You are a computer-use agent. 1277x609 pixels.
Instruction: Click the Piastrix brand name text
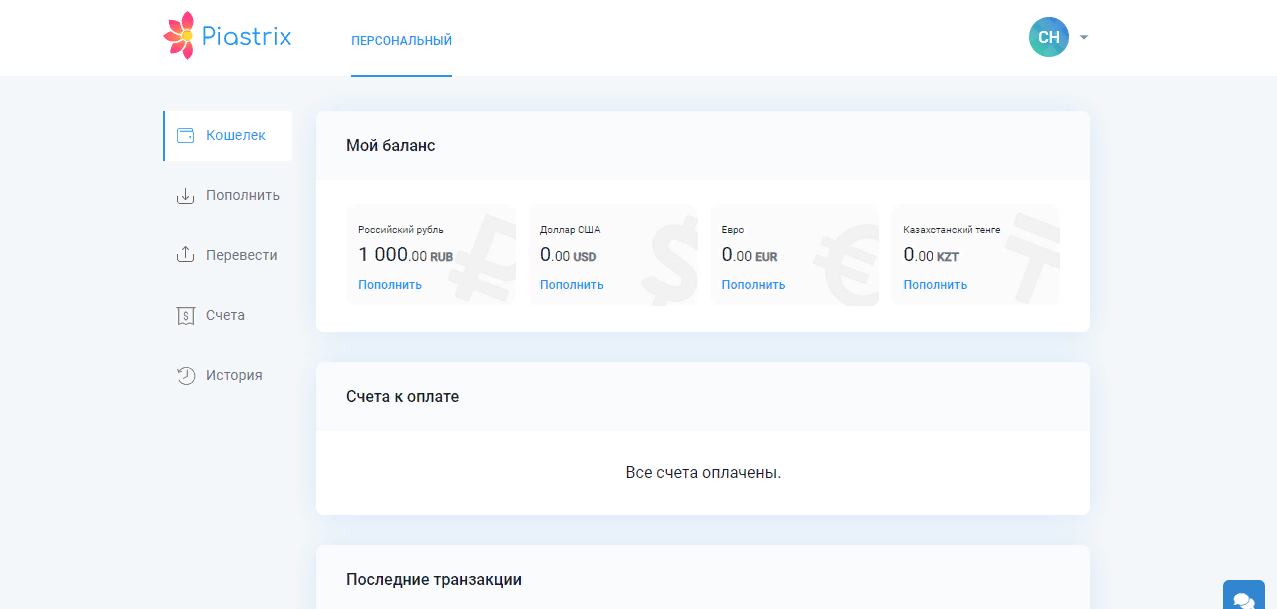click(246, 38)
